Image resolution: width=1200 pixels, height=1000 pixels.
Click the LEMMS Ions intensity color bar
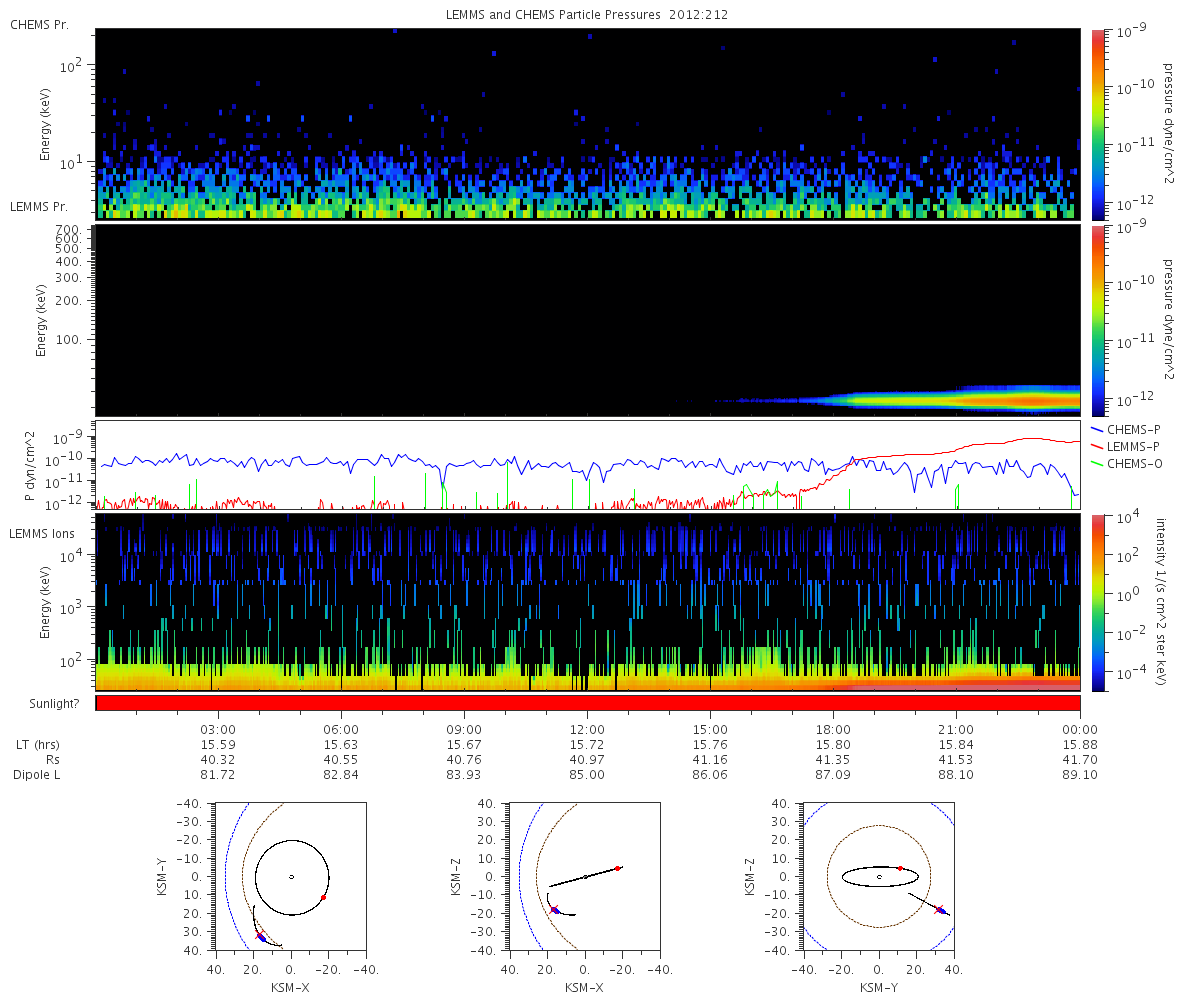pyautogui.click(x=1099, y=602)
